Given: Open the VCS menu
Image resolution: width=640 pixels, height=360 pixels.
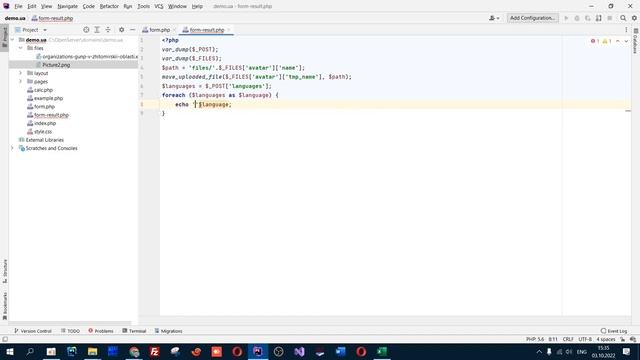Looking at the screenshot, I should click(x=159, y=7).
